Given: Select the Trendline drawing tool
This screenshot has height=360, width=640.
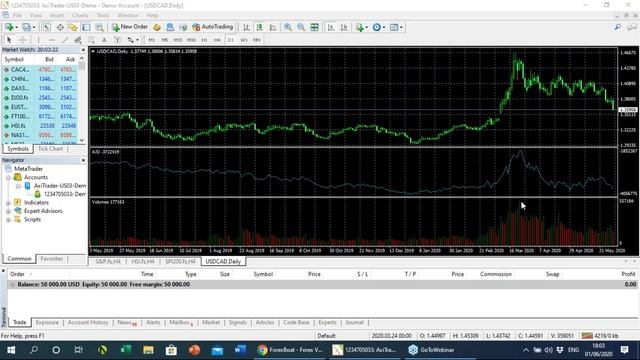Looking at the screenshot, I should click(x=64, y=40).
